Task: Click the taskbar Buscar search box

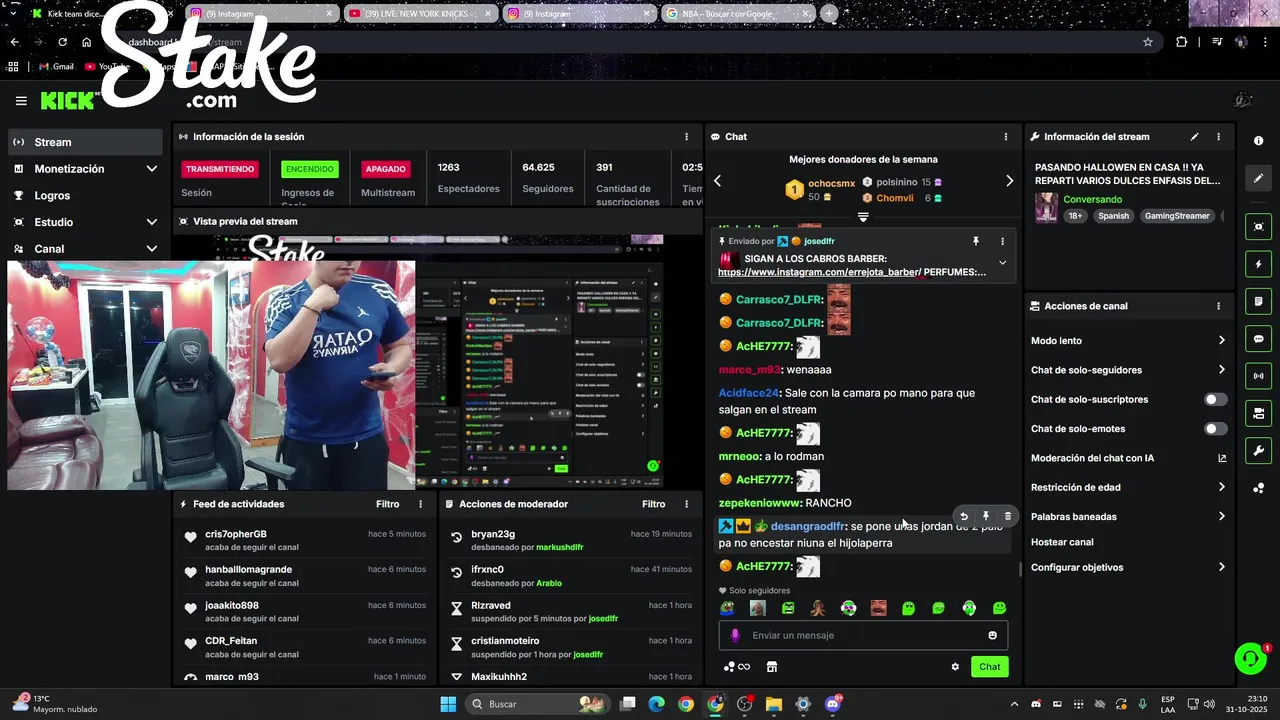Action: [539, 704]
